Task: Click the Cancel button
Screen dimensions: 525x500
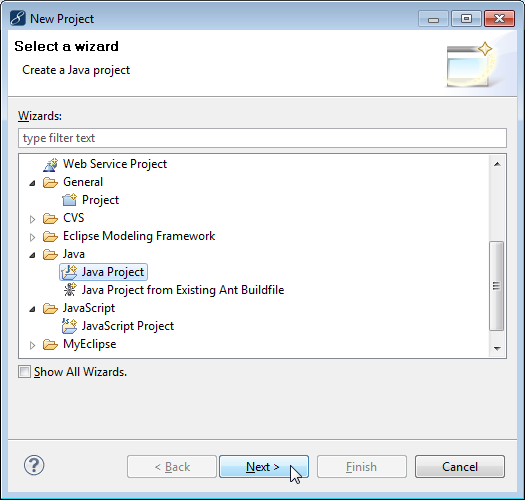Action: pos(460,466)
